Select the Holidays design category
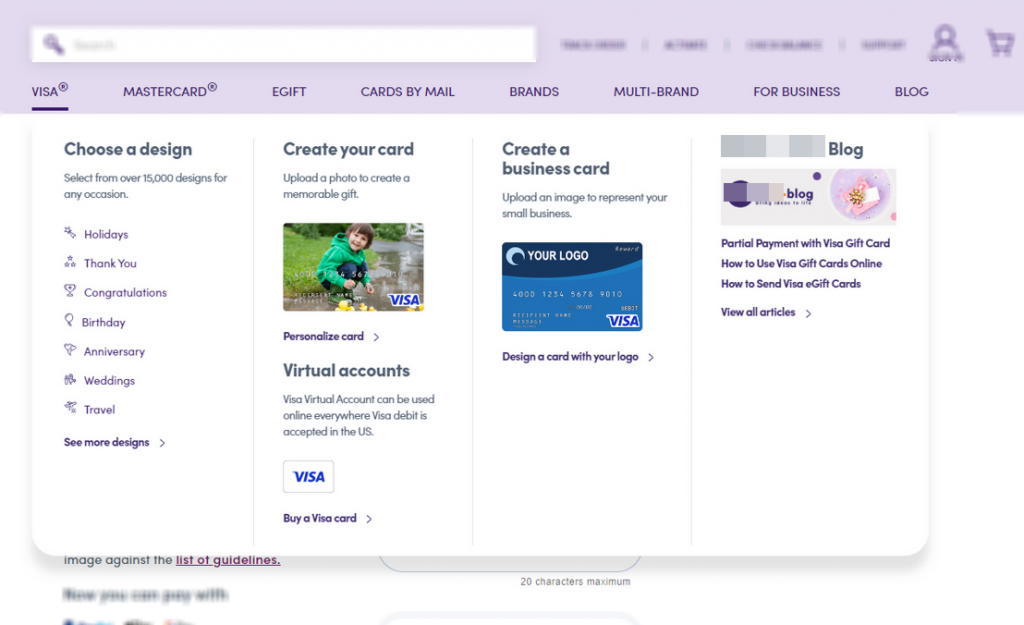This screenshot has height=625, width=1024. [x=106, y=234]
